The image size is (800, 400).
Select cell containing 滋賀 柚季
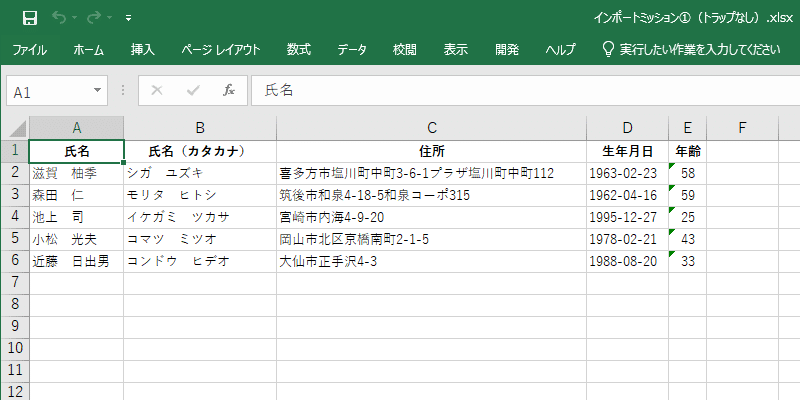click(77, 173)
